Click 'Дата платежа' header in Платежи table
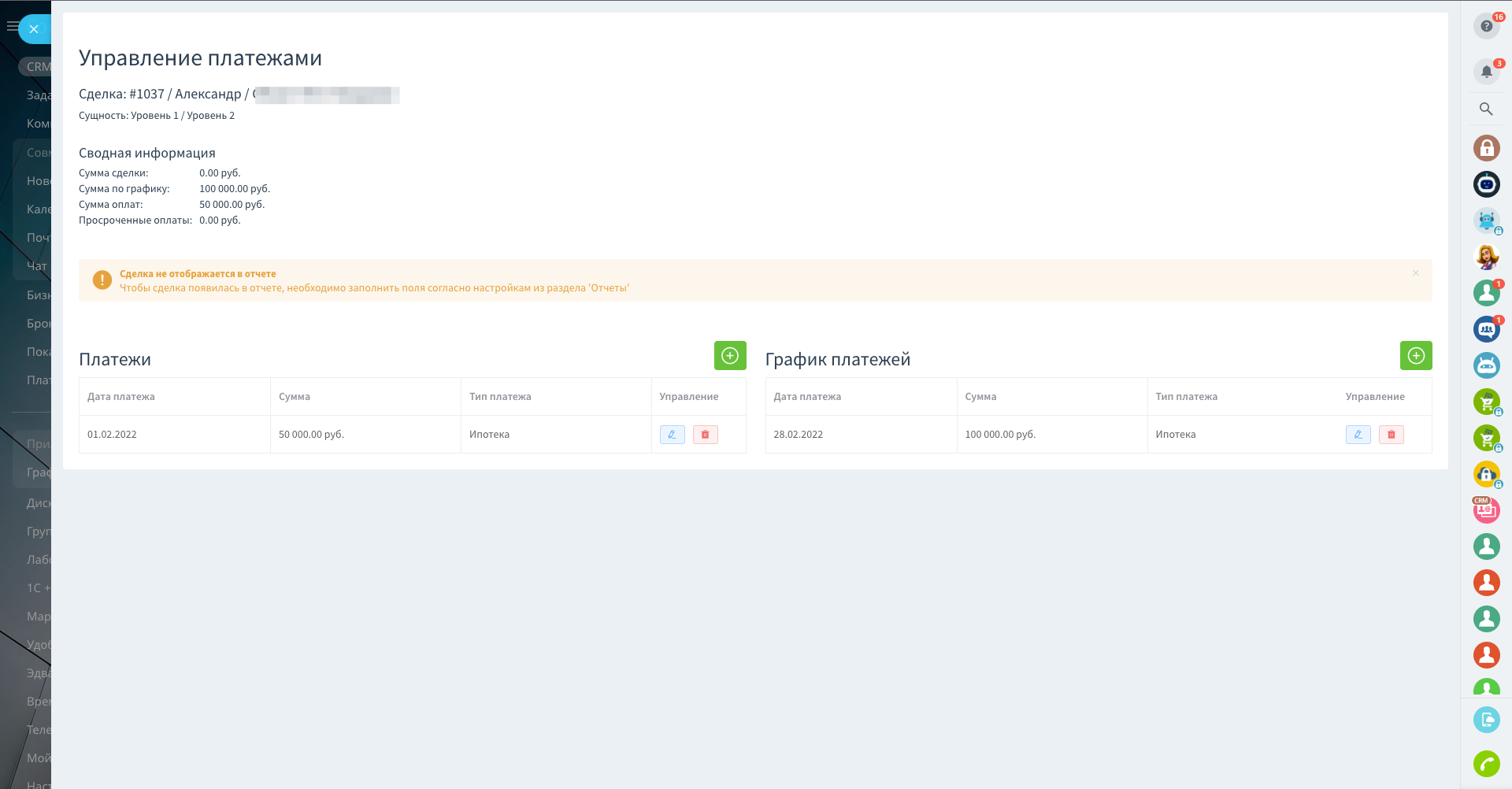This screenshot has height=789, width=1512. [121, 397]
